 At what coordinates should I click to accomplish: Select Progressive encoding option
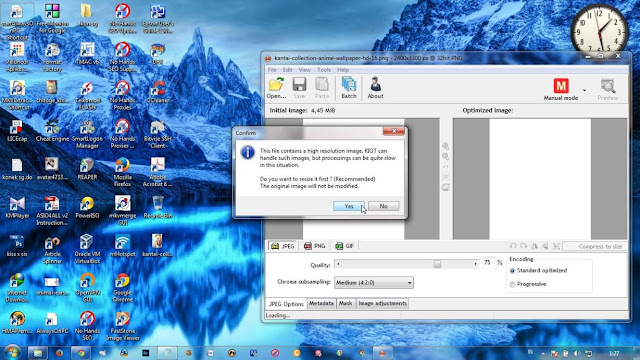pyautogui.click(x=513, y=284)
